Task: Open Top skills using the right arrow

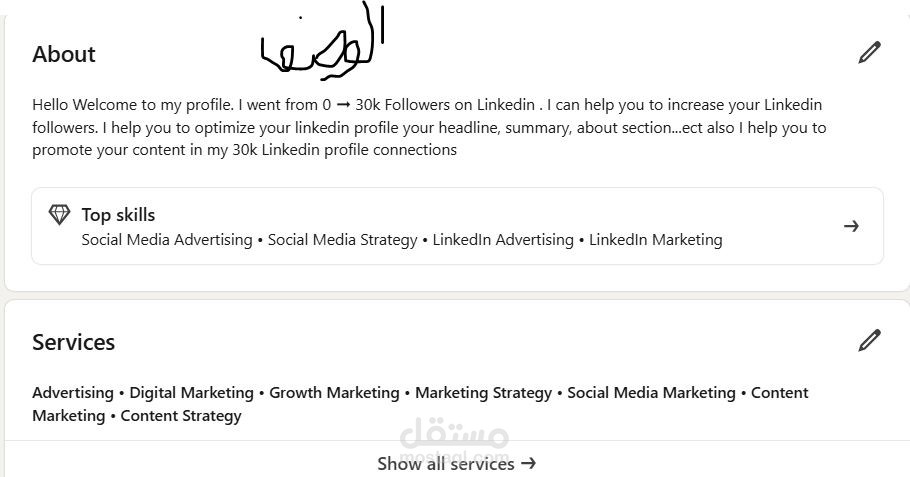Action: (851, 226)
